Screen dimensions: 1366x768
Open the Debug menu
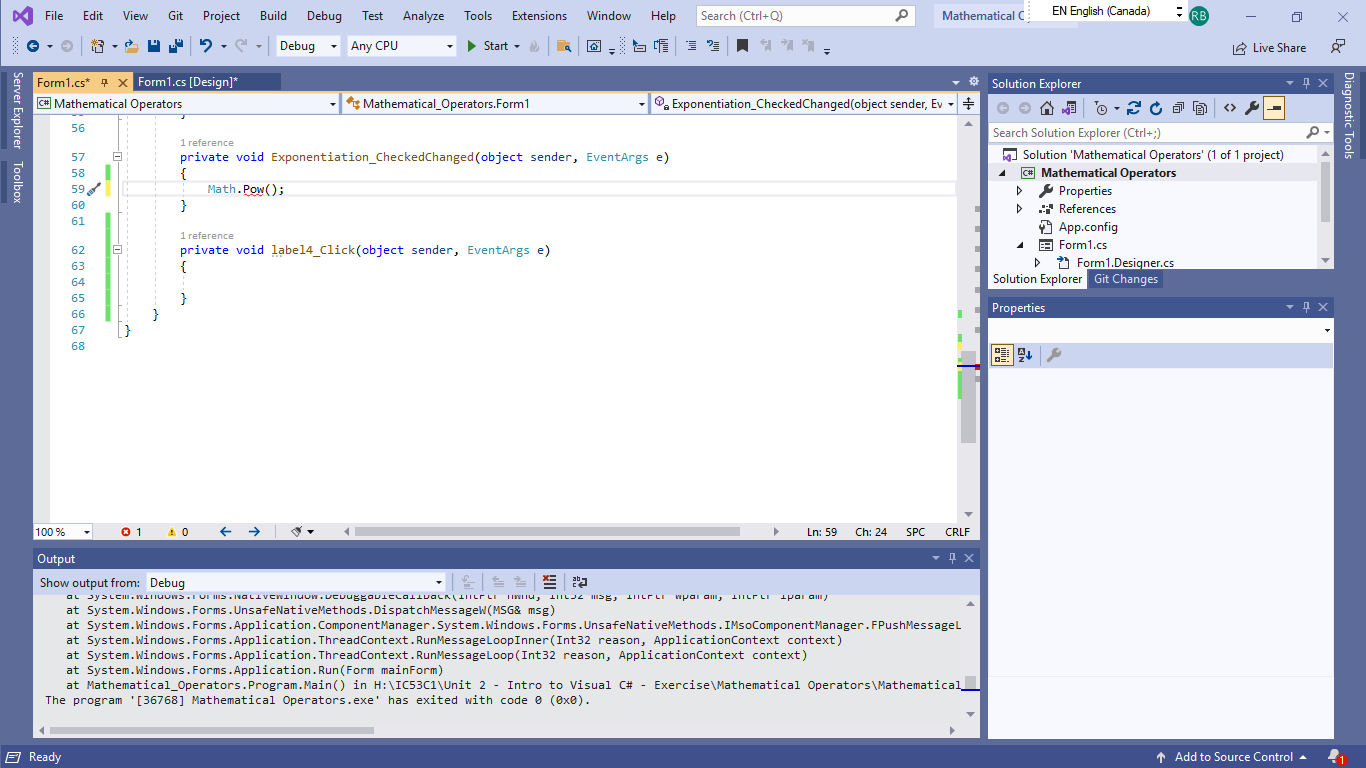pos(323,16)
